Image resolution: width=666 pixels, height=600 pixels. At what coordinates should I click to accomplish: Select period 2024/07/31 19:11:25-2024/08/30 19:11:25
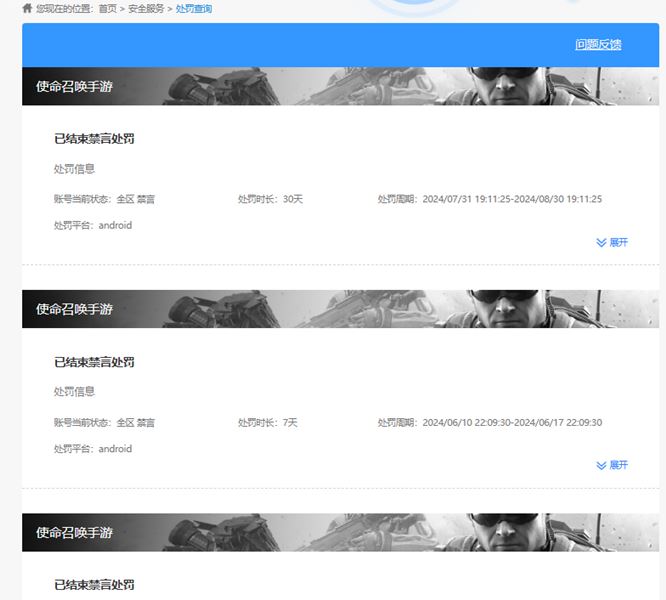click(512, 199)
